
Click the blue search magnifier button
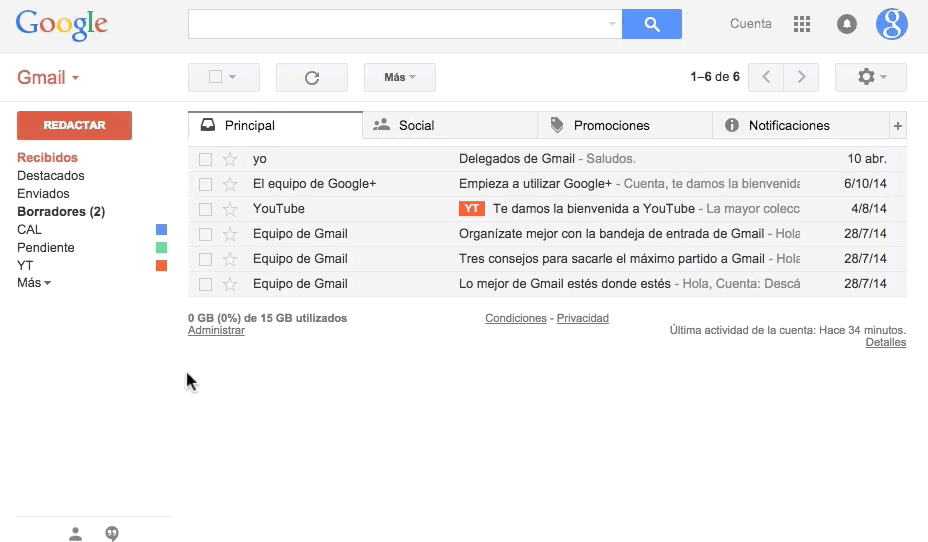click(x=652, y=24)
